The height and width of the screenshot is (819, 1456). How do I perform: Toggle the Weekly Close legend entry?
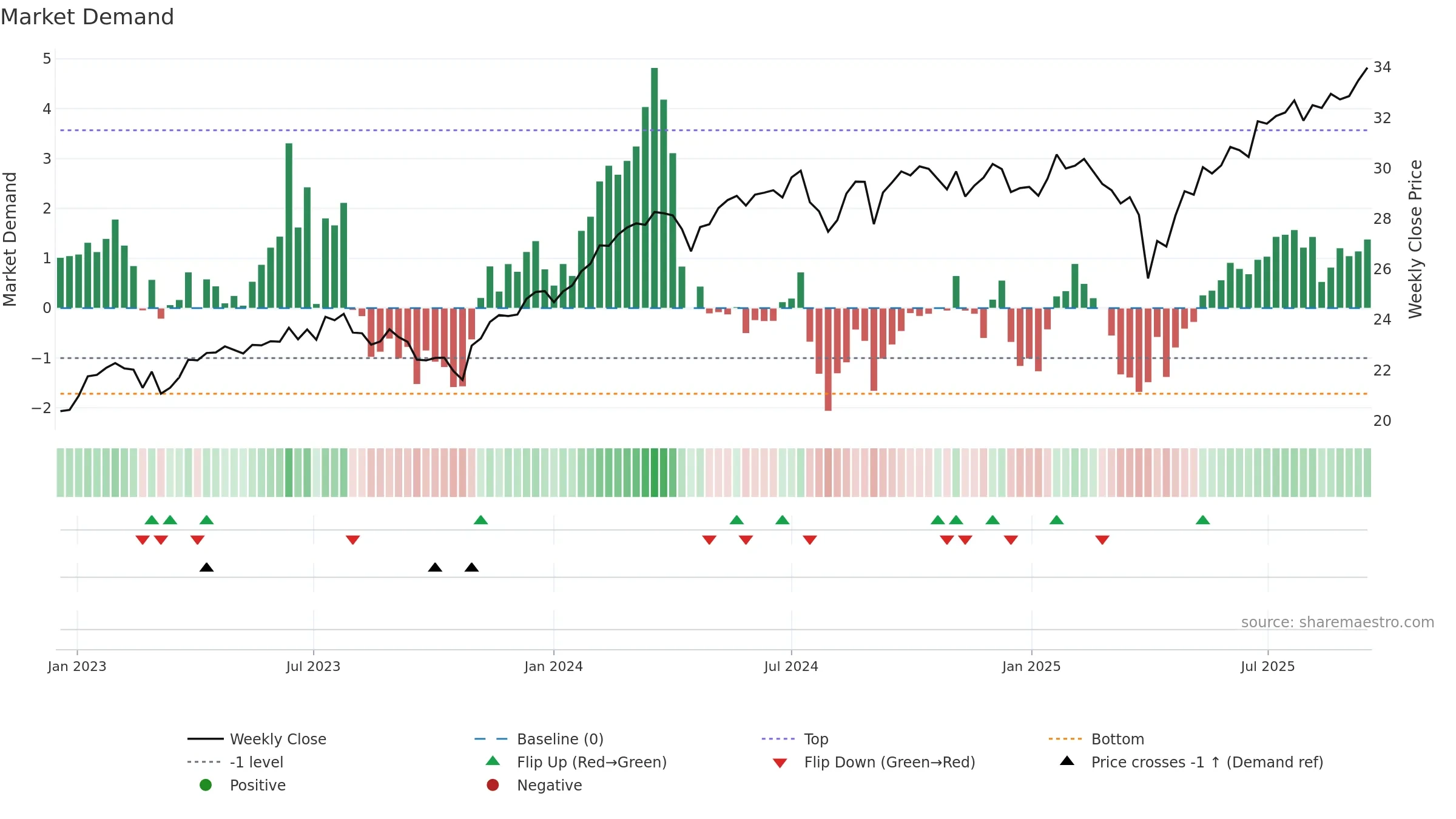[257, 739]
